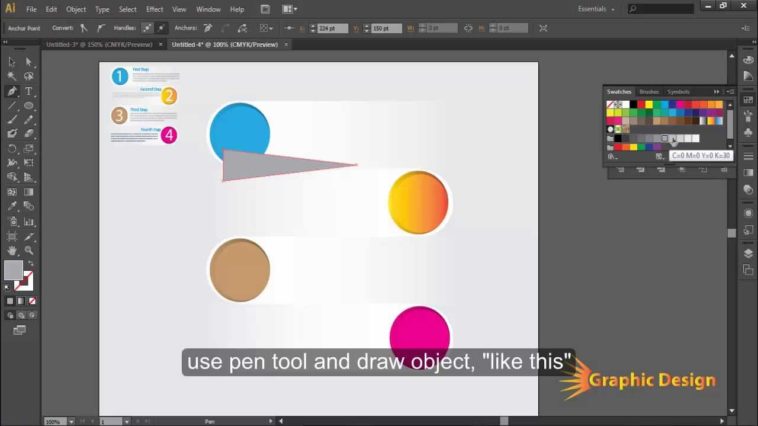Screen dimensions: 758x426
Task: Toggle hide handles for multiple anchors
Action: click(160, 28)
